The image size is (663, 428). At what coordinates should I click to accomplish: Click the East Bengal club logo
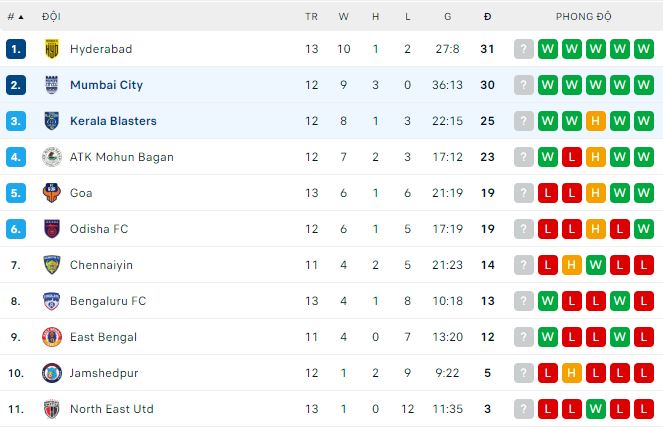(51, 337)
